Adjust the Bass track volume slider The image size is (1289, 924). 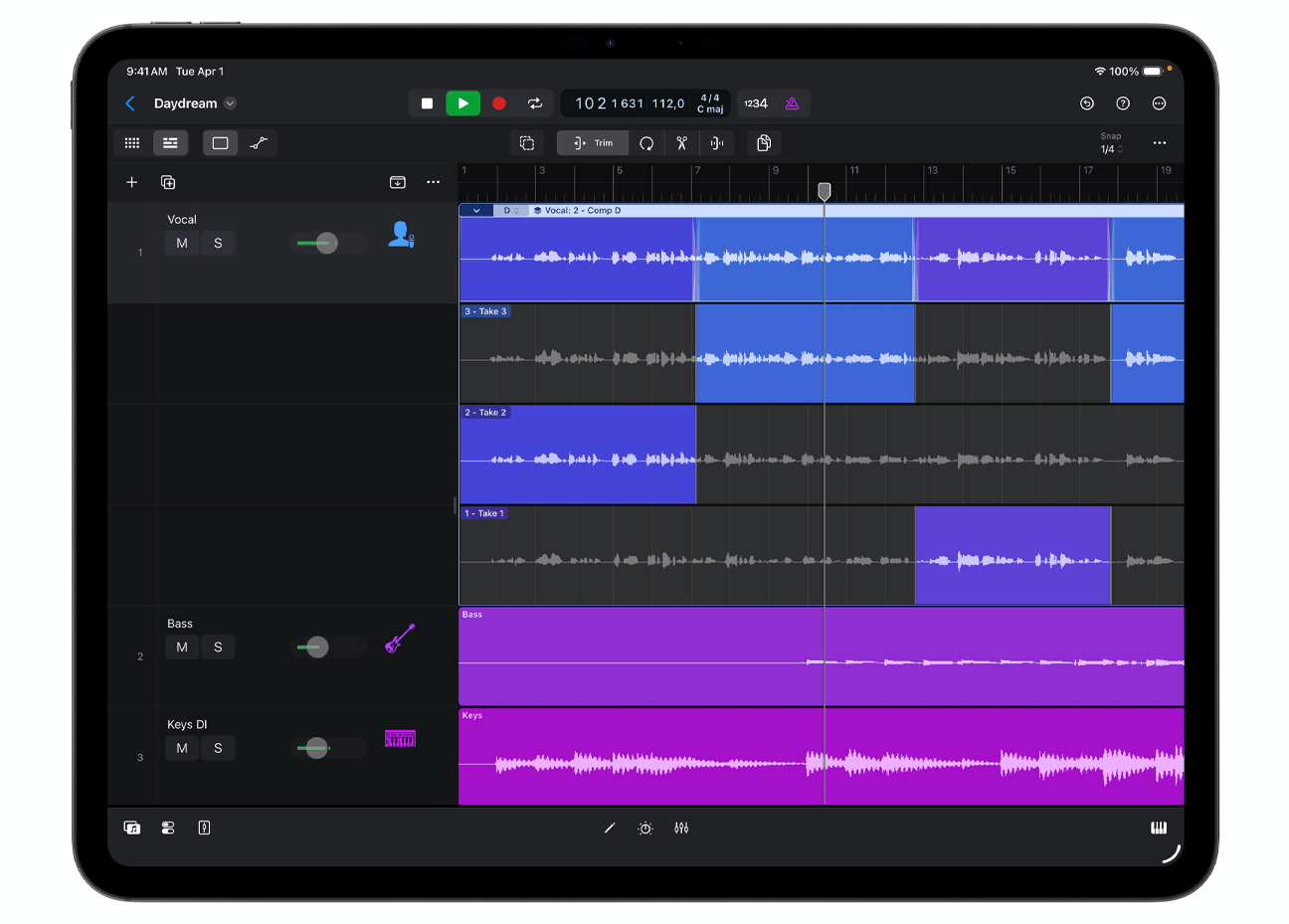pos(318,647)
